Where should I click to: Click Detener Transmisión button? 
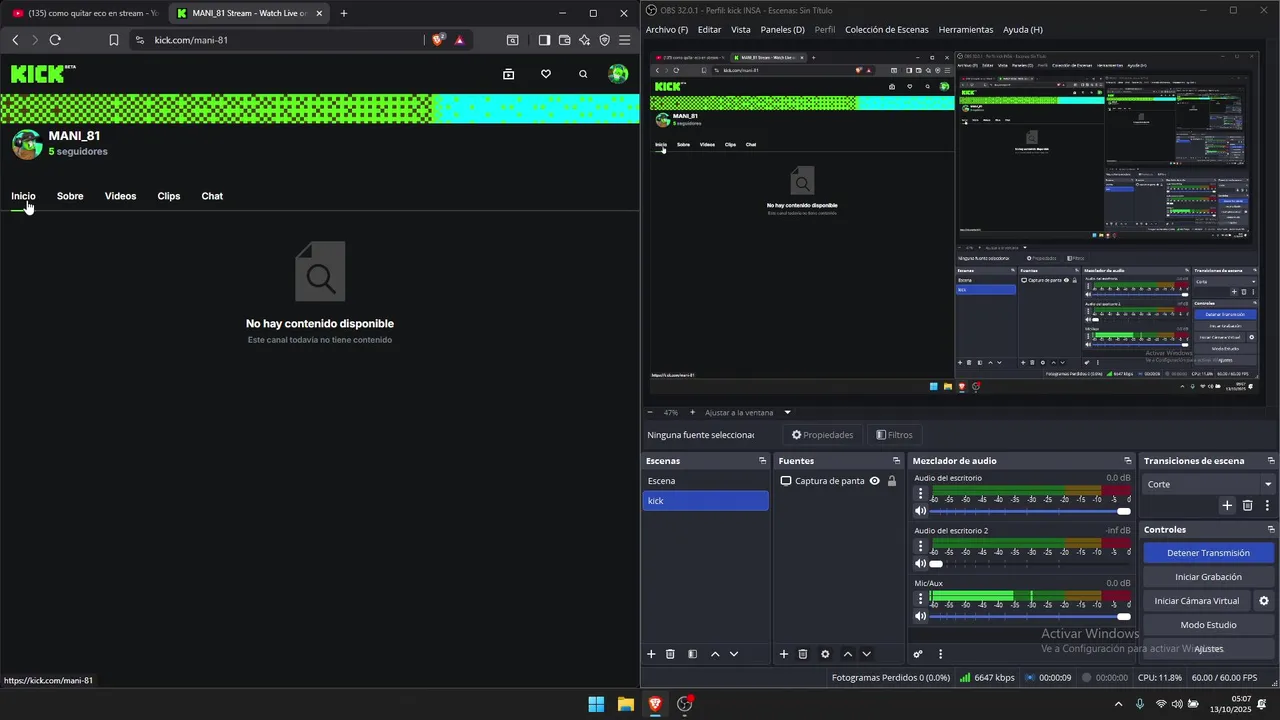[1208, 553]
